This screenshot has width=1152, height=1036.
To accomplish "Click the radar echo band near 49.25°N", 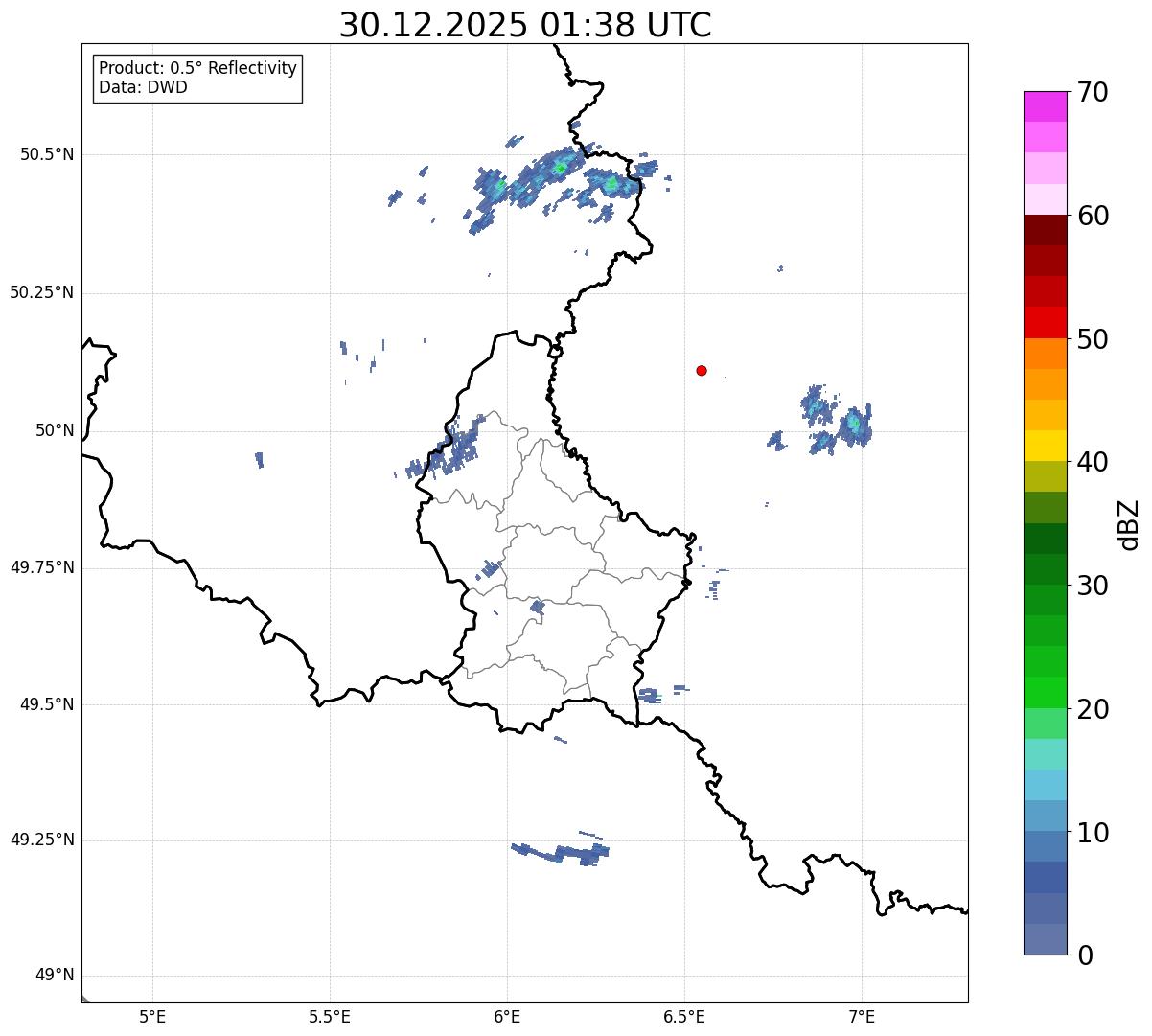I will [x=561, y=850].
